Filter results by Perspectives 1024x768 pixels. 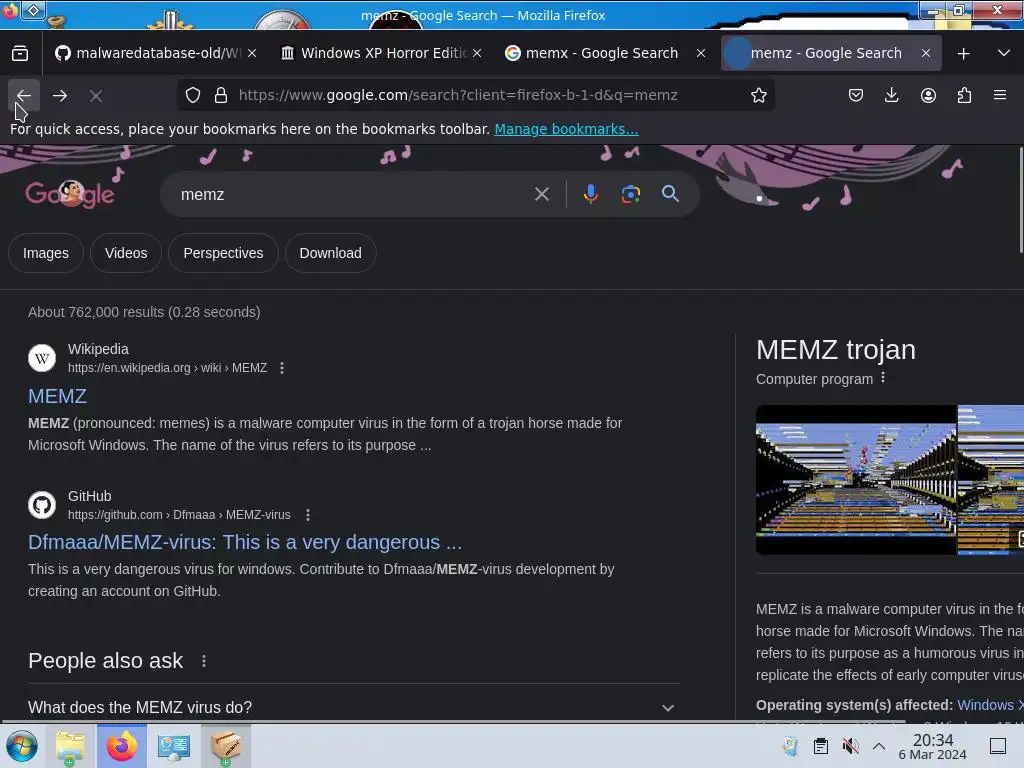click(223, 253)
